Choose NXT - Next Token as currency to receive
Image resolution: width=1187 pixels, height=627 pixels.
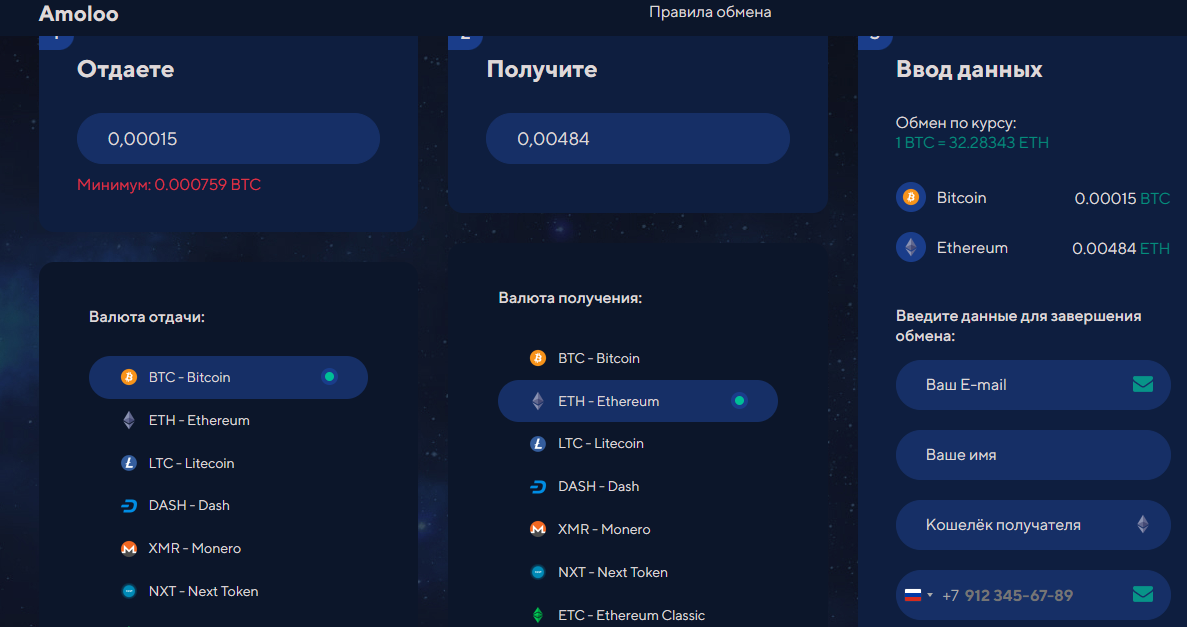click(x=637, y=572)
